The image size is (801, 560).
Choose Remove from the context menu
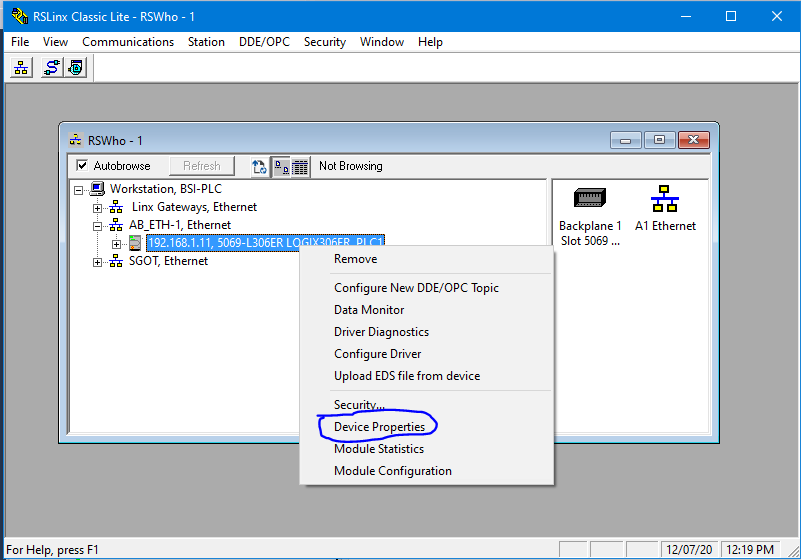click(427, 259)
